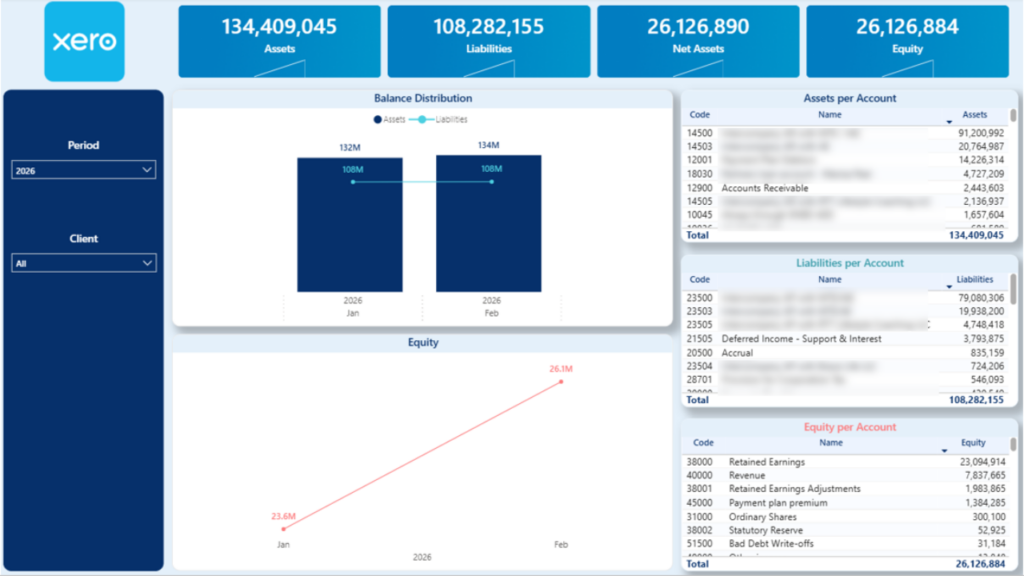This screenshot has height=576, width=1024.
Task: Open the Client dropdown showing All
Action: pos(83,262)
